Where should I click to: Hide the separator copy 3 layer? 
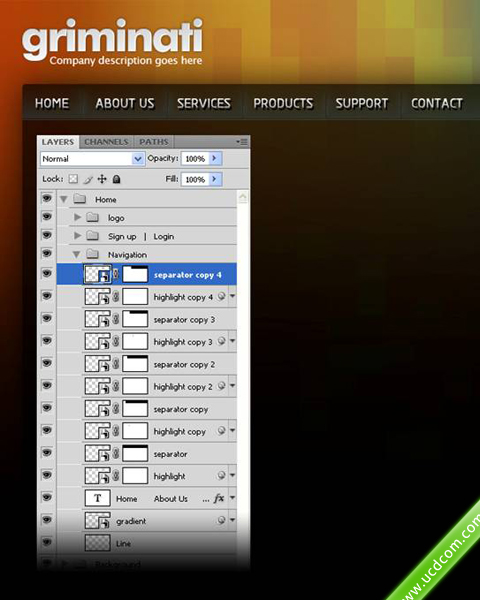coord(47,318)
